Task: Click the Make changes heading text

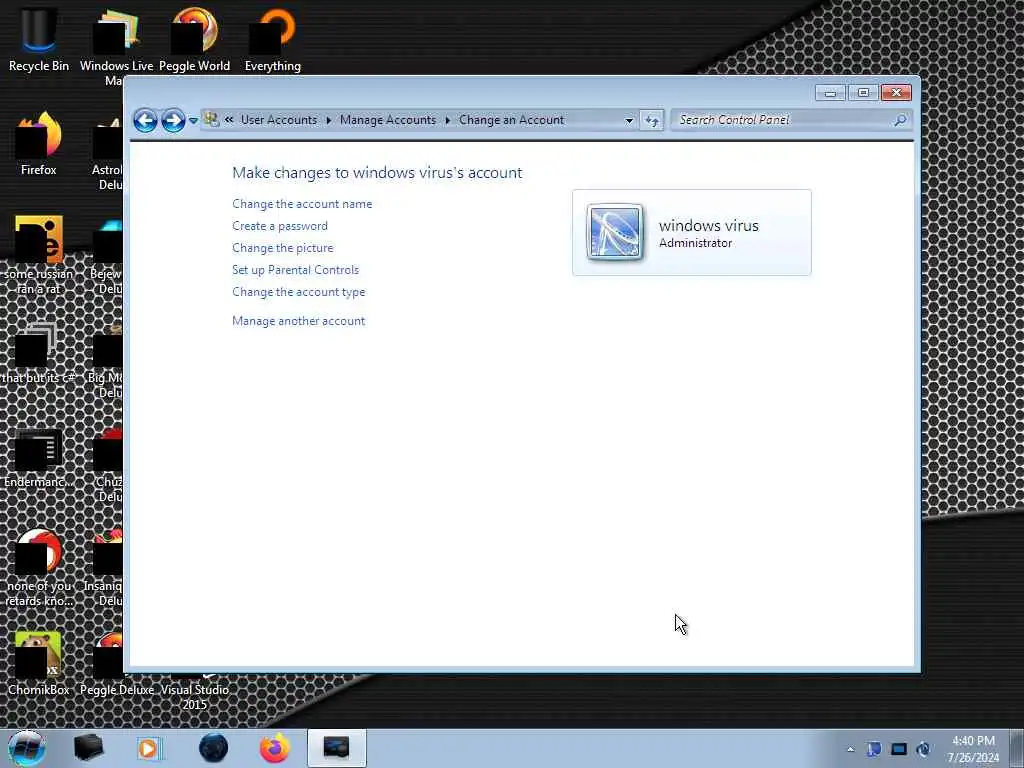Action: point(377,173)
